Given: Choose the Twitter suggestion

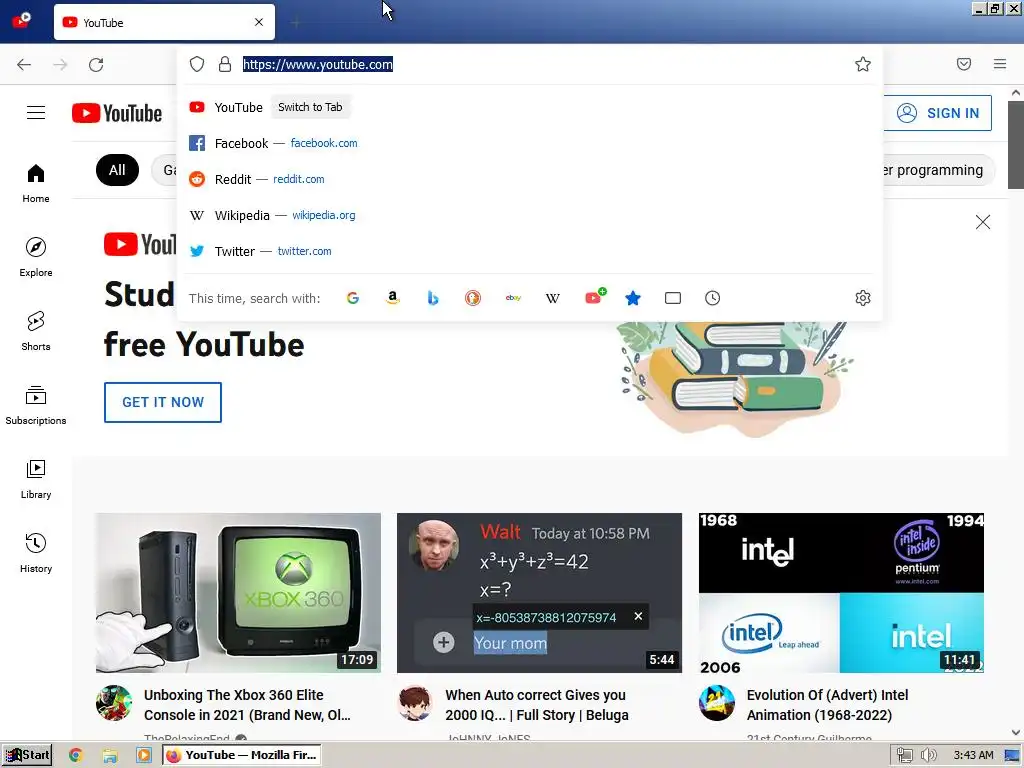Looking at the screenshot, I should coord(529,251).
